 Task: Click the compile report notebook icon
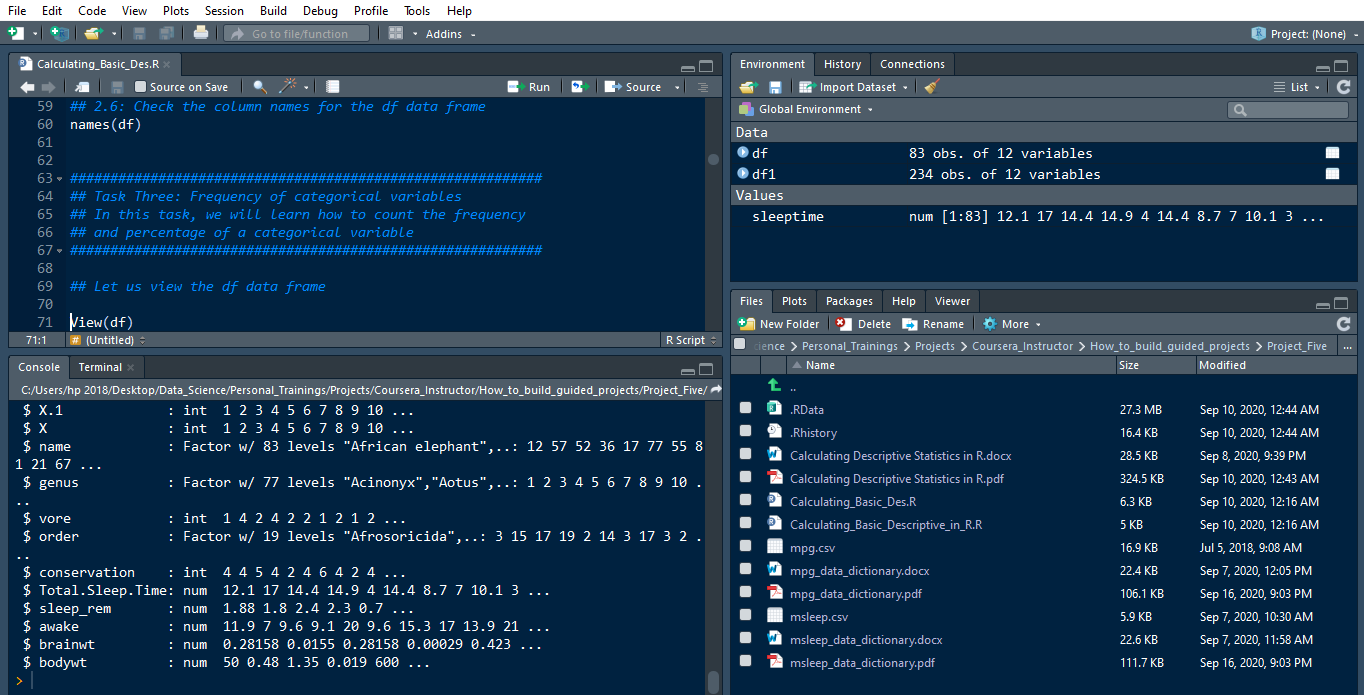(x=333, y=87)
